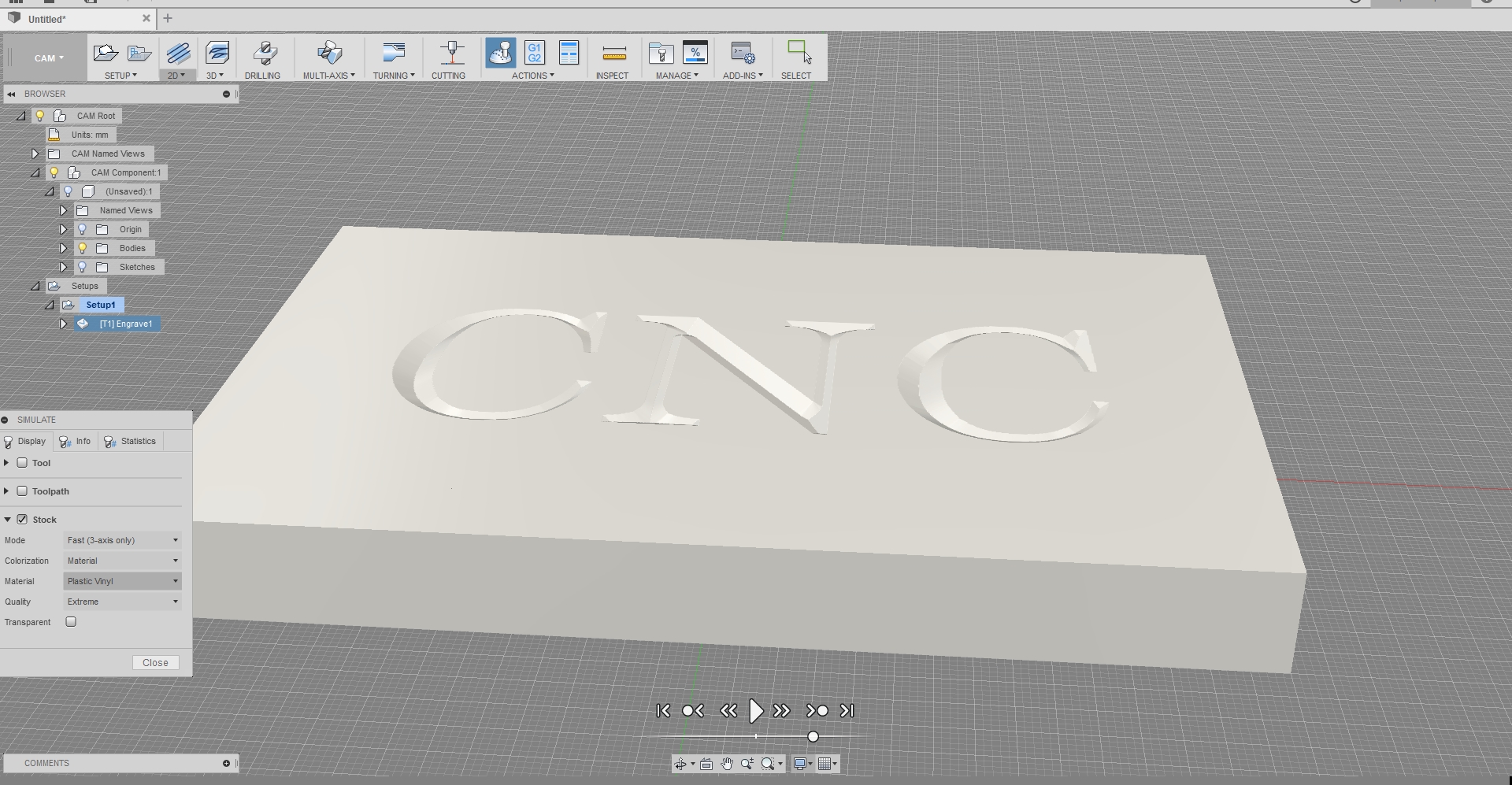Click the Look At navigation icon
Viewport: 1512px width, 785px height.
point(706,764)
